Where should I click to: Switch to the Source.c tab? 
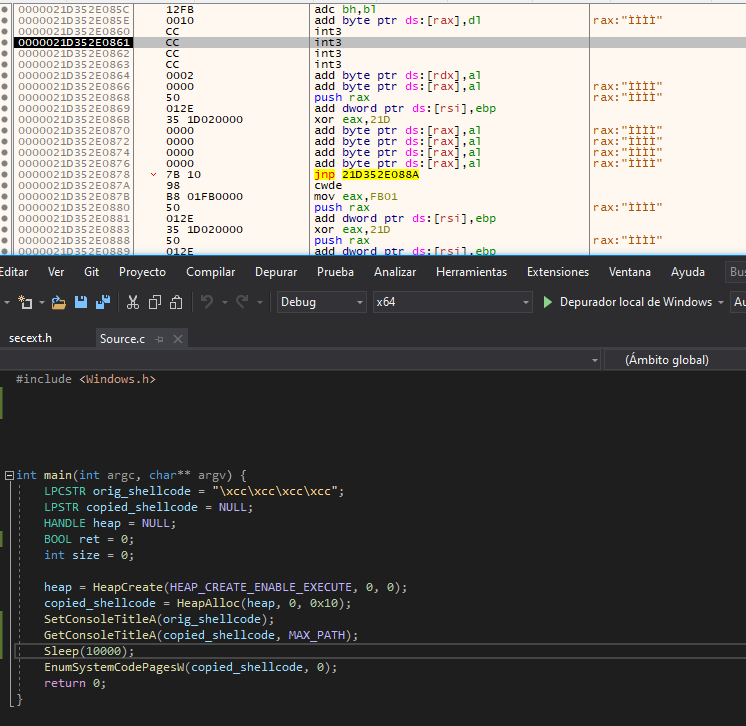click(122, 339)
